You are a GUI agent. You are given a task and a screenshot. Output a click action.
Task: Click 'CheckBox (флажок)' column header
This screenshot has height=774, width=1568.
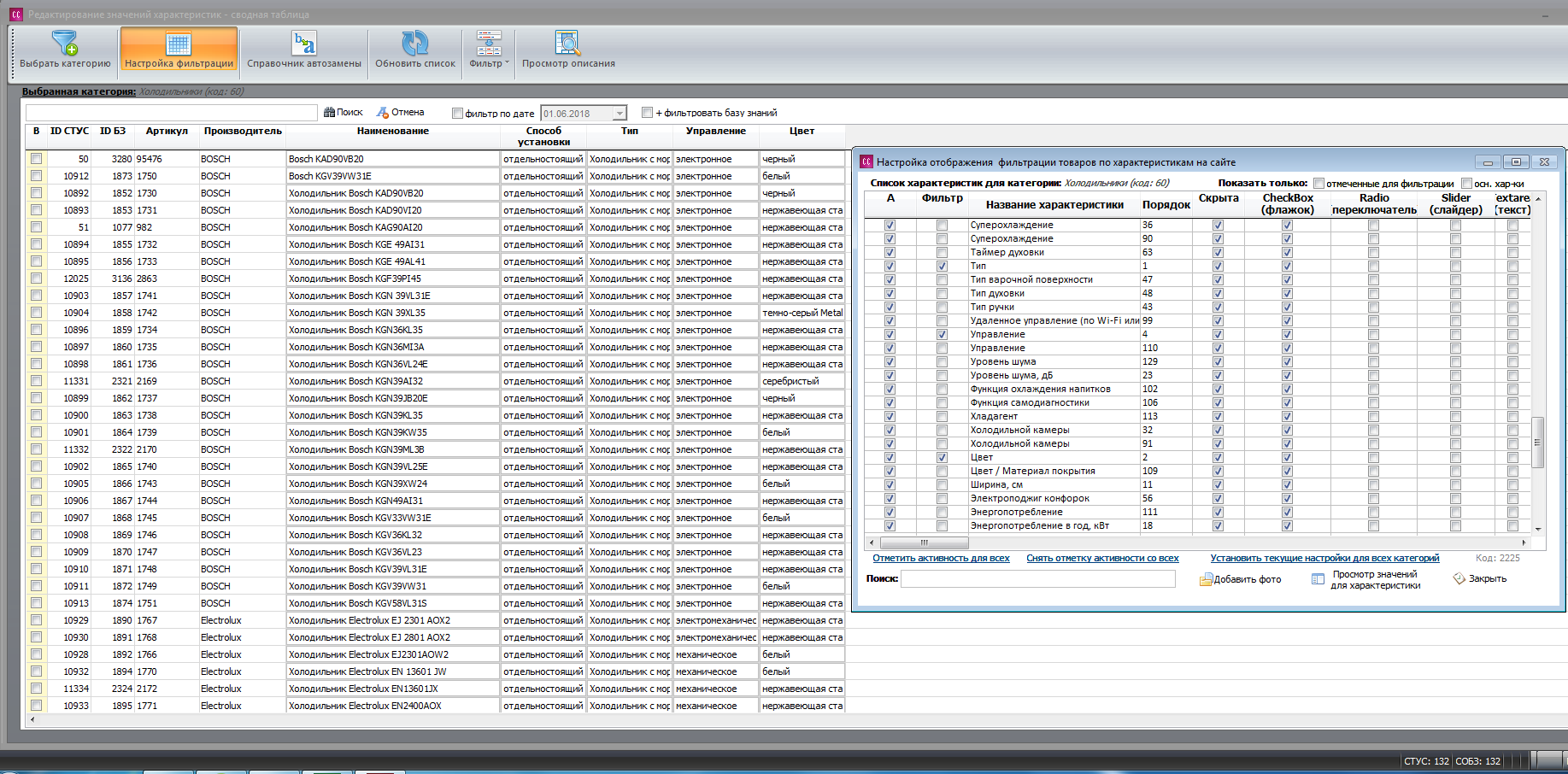click(1288, 203)
